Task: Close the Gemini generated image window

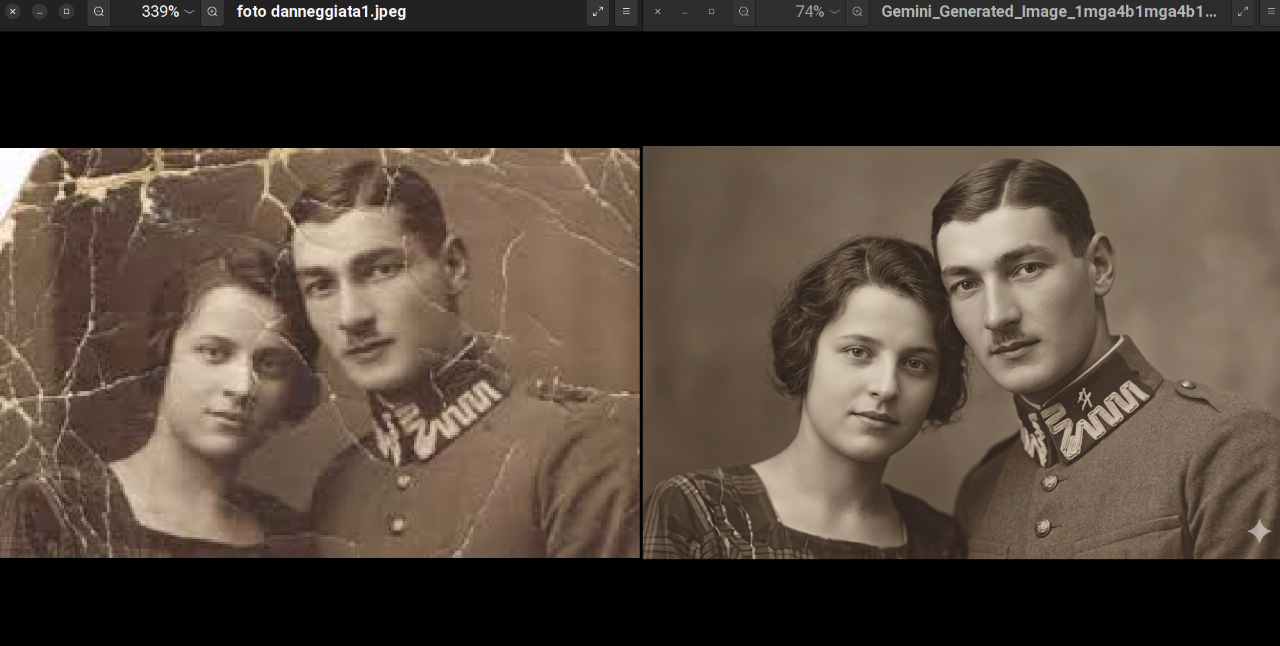Action: click(657, 12)
